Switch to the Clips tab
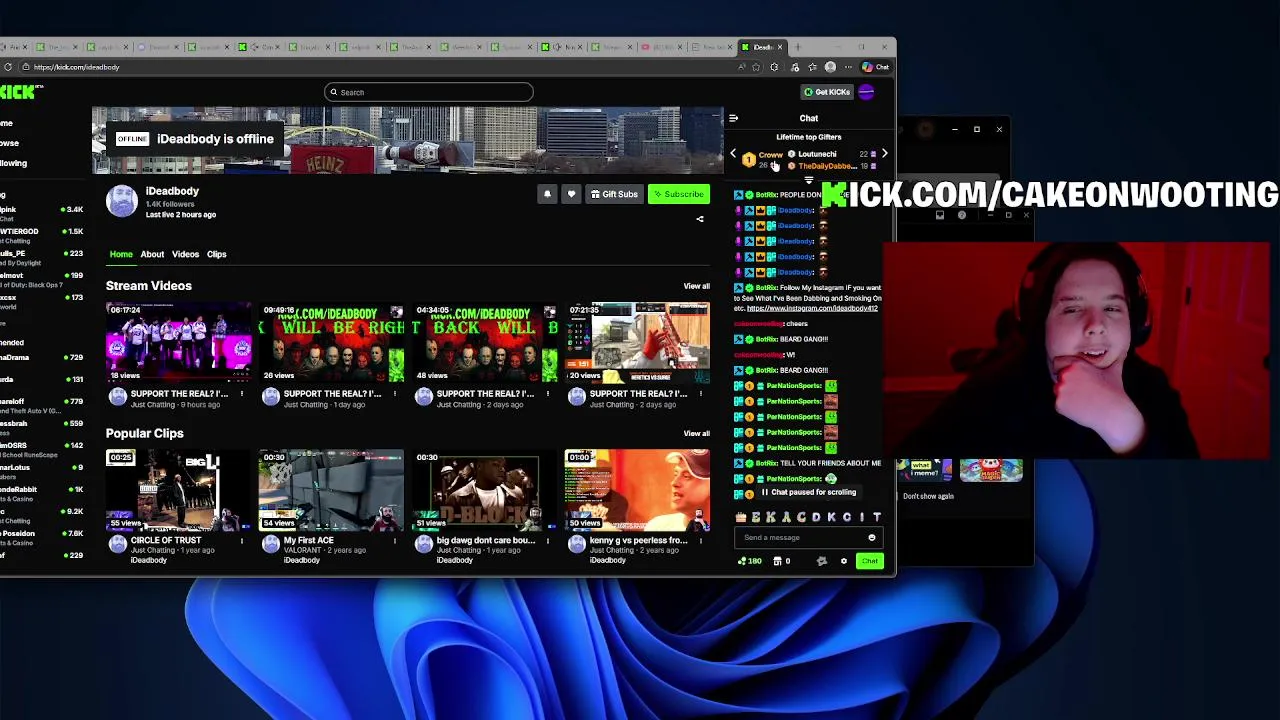The height and width of the screenshot is (720, 1280). tap(217, 254)
